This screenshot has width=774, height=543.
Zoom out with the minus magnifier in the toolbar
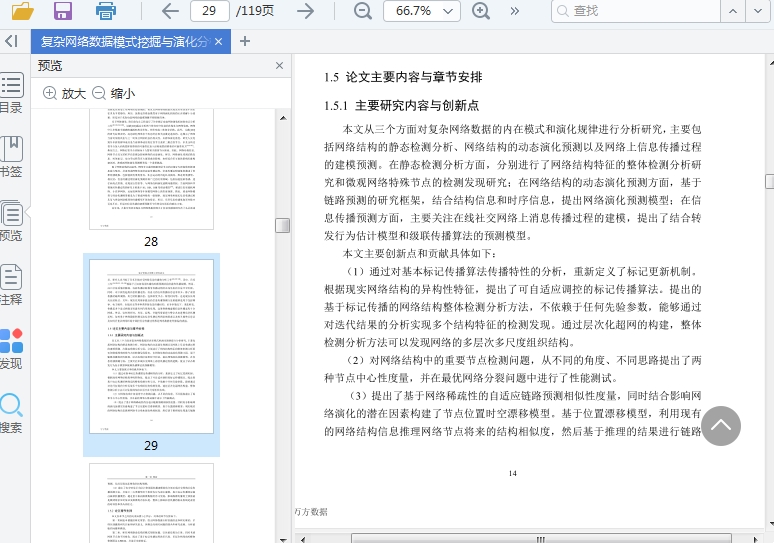coord(363,11)
